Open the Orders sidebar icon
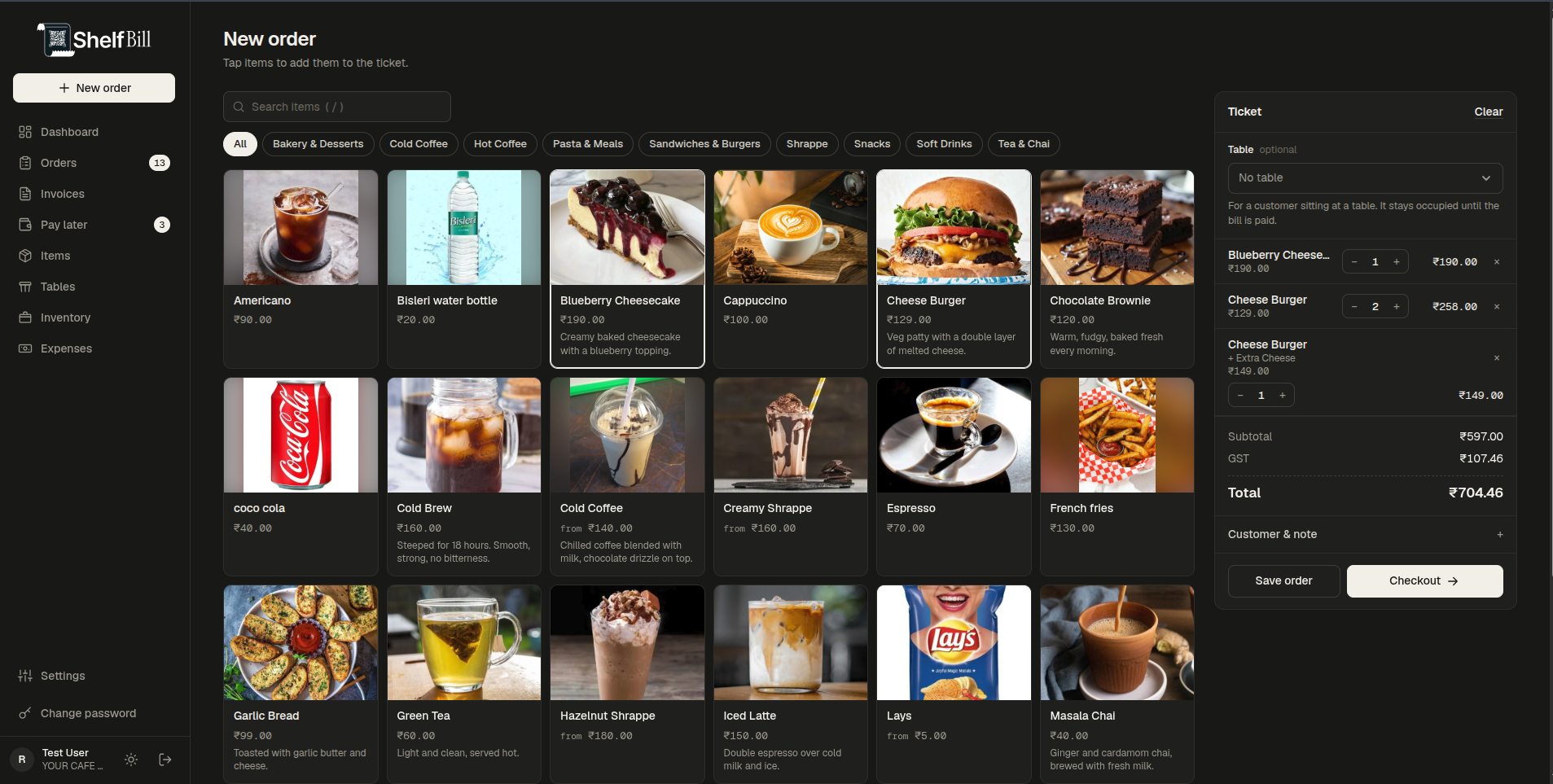 click(25, 163)
